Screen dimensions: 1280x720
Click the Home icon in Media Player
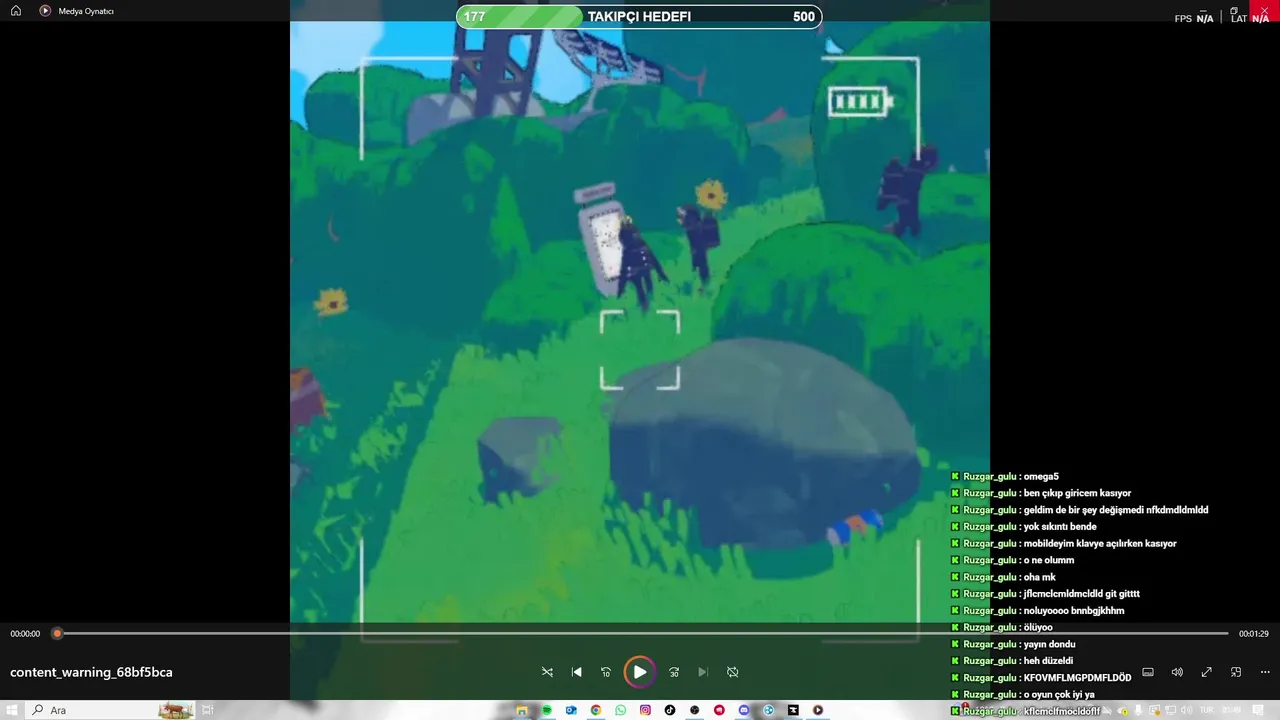(16, 11)
